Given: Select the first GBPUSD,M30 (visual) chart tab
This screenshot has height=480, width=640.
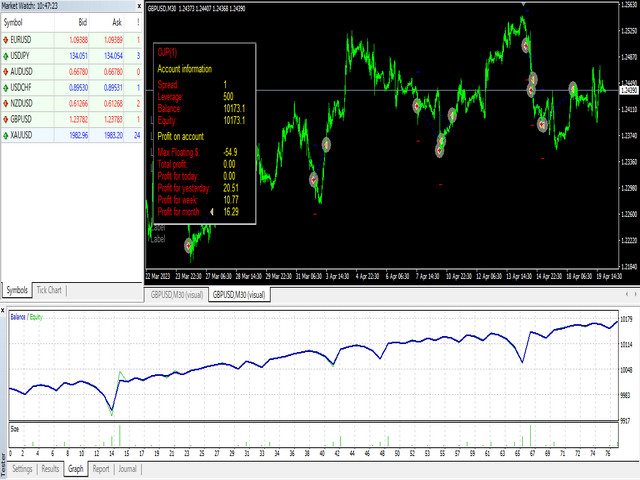Looking at the screenshot, I should (177, 295).
